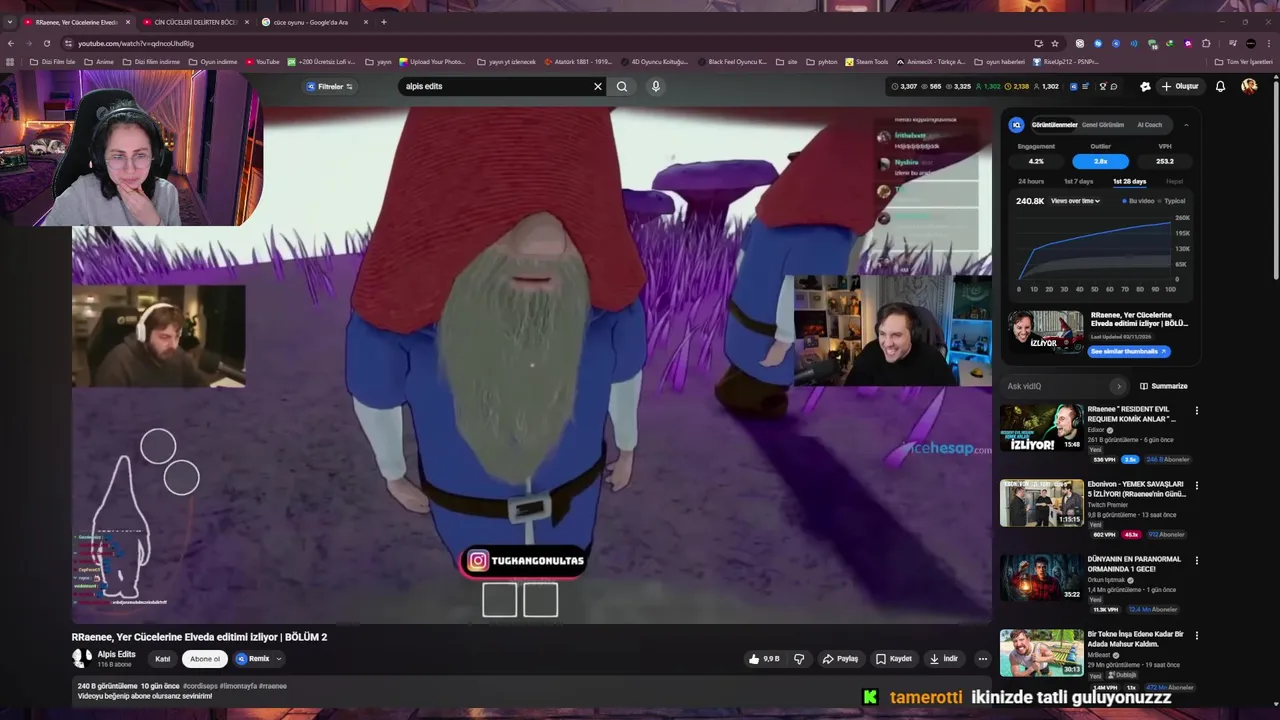
Task: Open options for the RESIDENT EVIL suggested video
Action: click(x=1196, y=410)
